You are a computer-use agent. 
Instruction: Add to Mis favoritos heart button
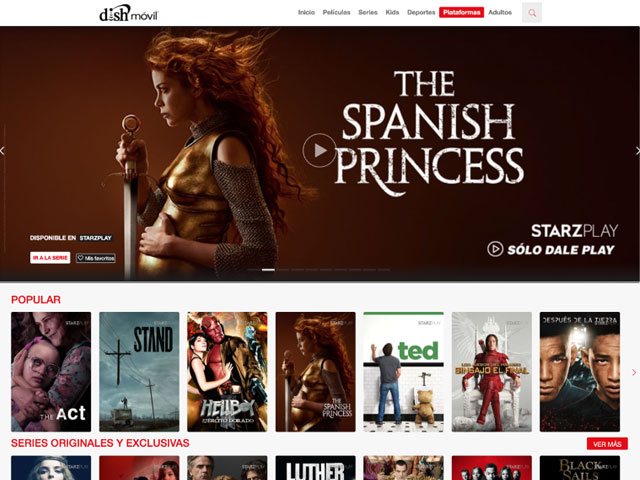click(96, 258)
